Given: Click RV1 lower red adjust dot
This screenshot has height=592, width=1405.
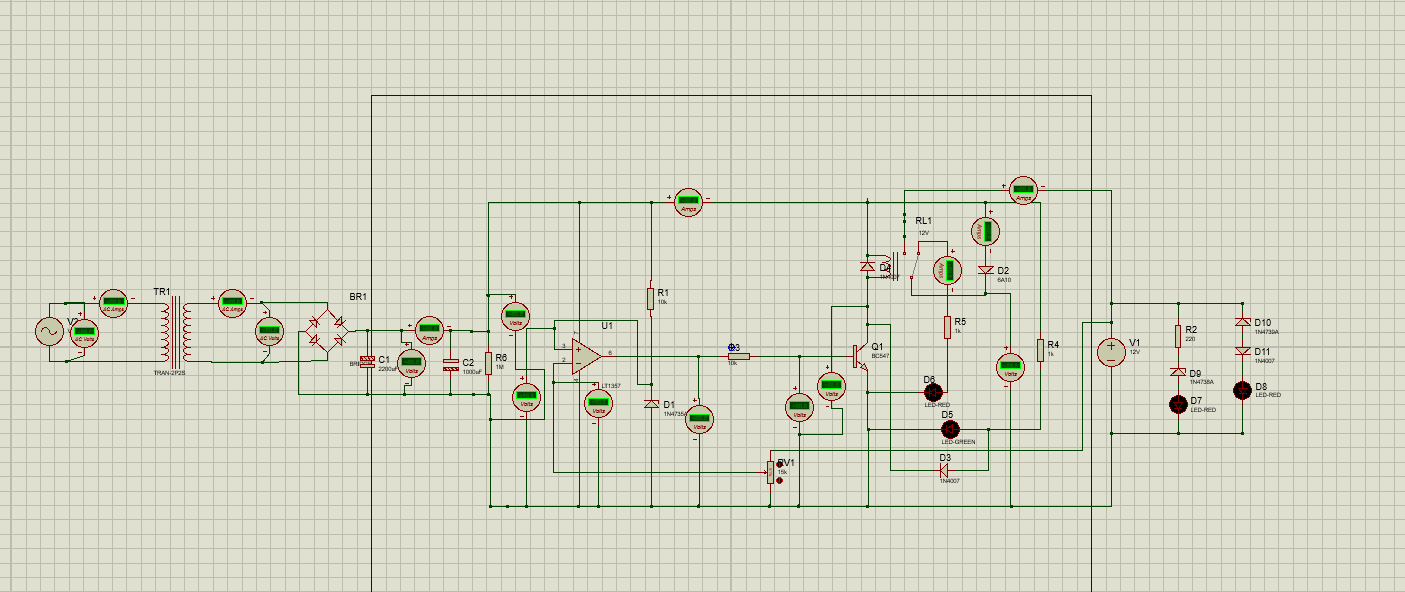Looking at the screenshot, I should pyautogui.click(x=780, y=480).
